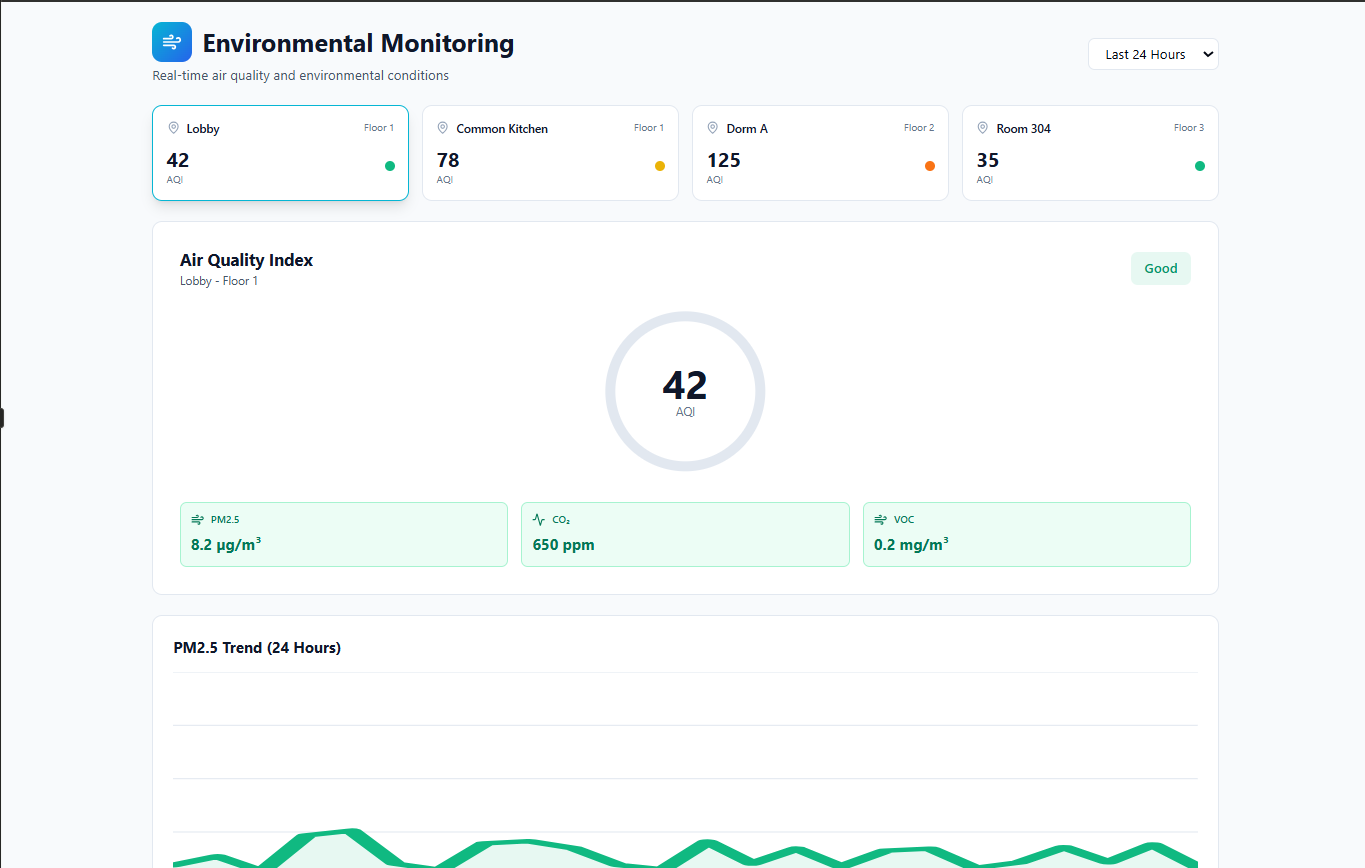Click the 35 AQI value on Room 304
The image size is (1365, 868).
(x=988, y=160)
